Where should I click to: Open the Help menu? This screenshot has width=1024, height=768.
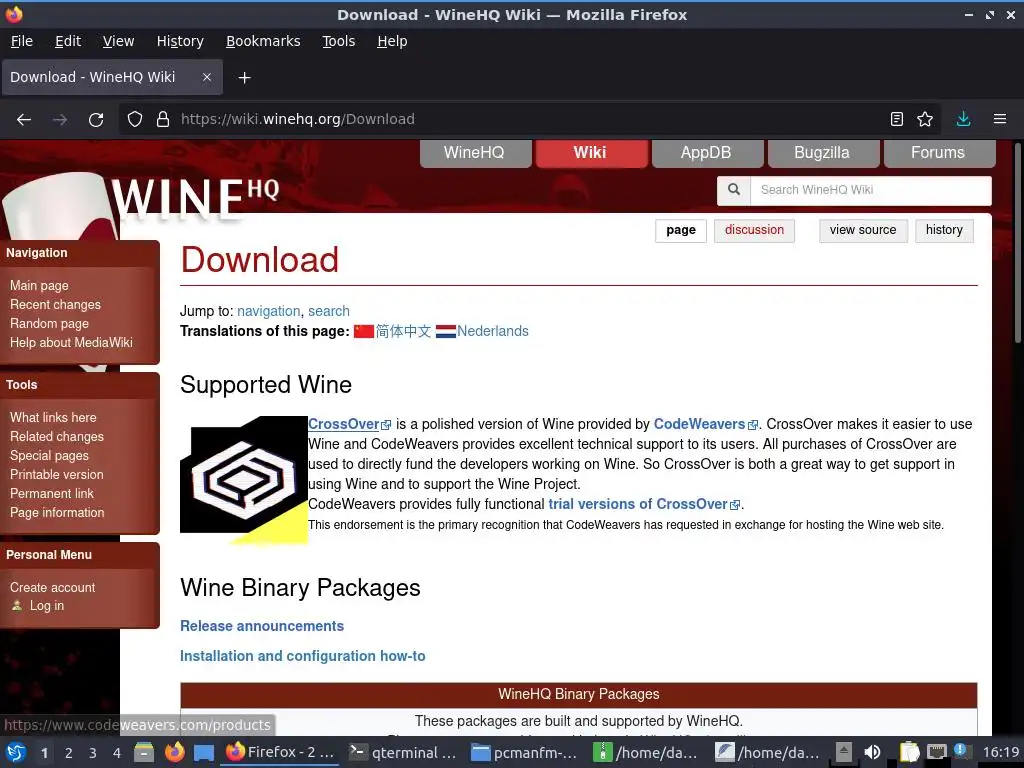392,41
